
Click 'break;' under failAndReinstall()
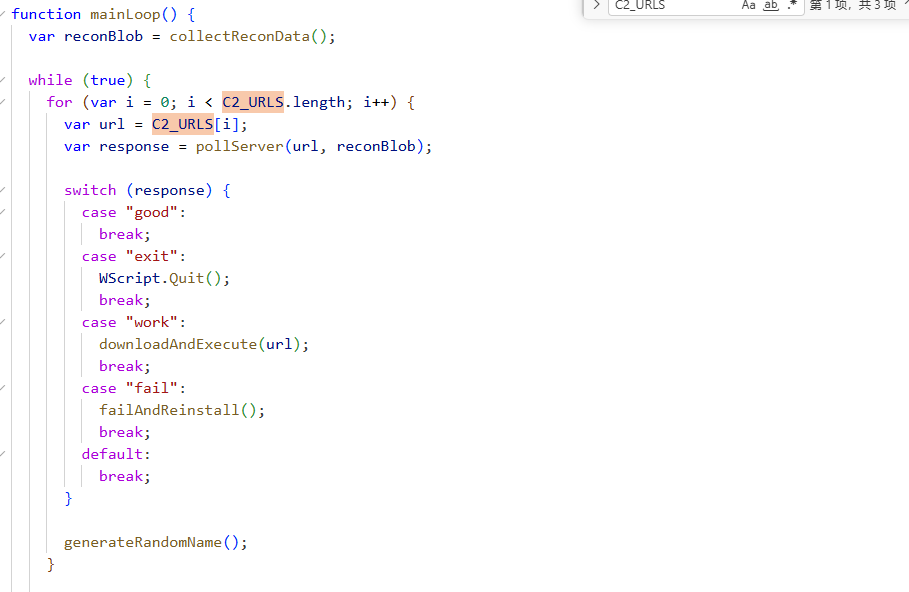point(125,433)
